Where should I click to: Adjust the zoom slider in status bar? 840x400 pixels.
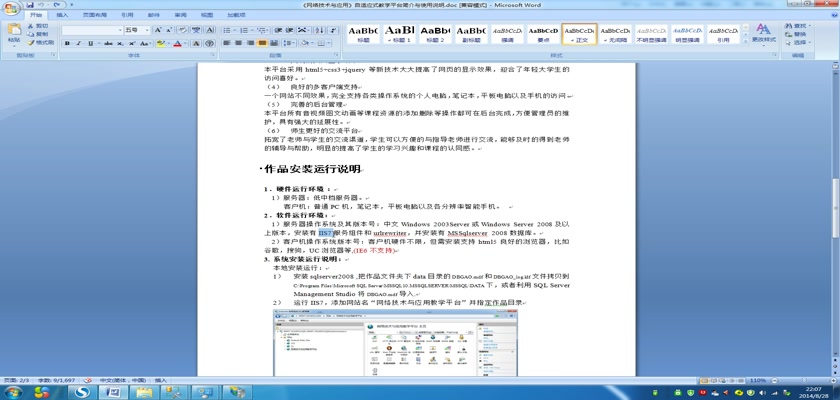pos(804,380)
